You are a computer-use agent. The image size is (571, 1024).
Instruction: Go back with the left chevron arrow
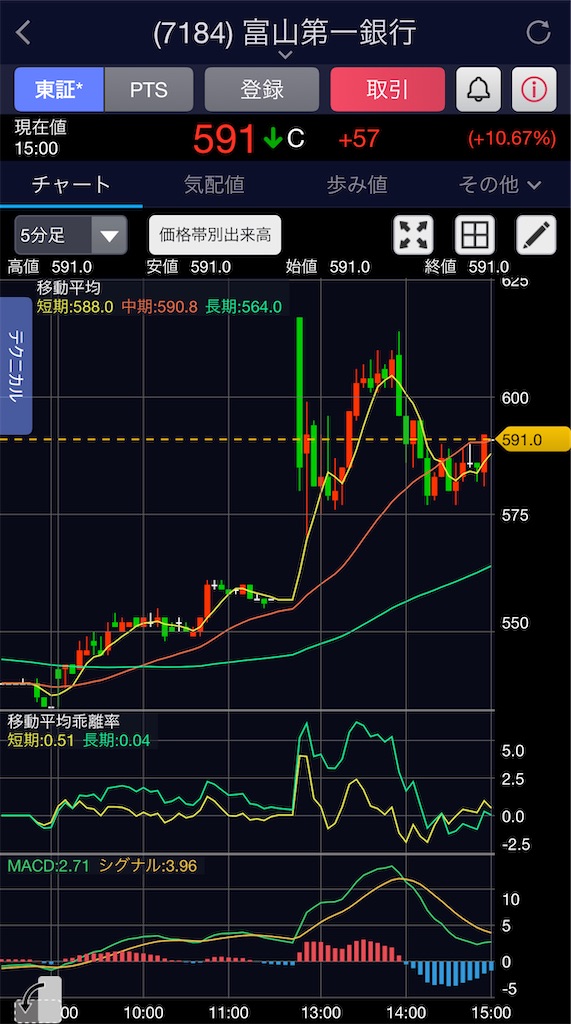[24, 33]
